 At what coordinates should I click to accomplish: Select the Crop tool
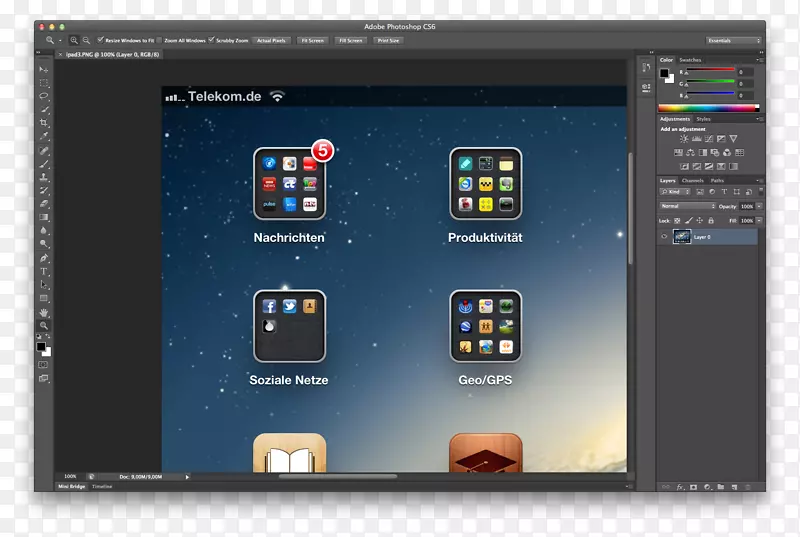[x=44, y=122]
